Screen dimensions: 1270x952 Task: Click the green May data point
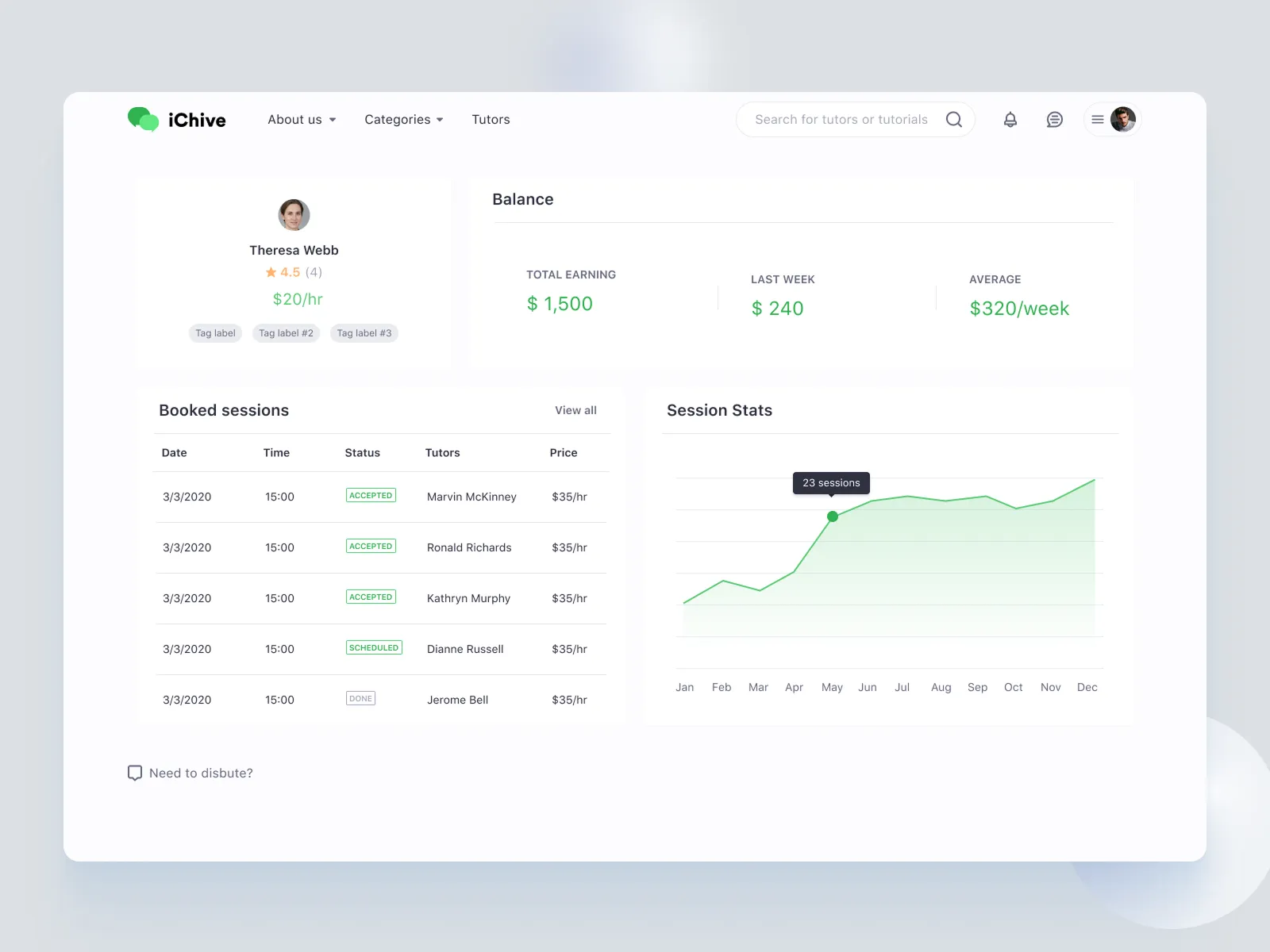coord(833,516)
